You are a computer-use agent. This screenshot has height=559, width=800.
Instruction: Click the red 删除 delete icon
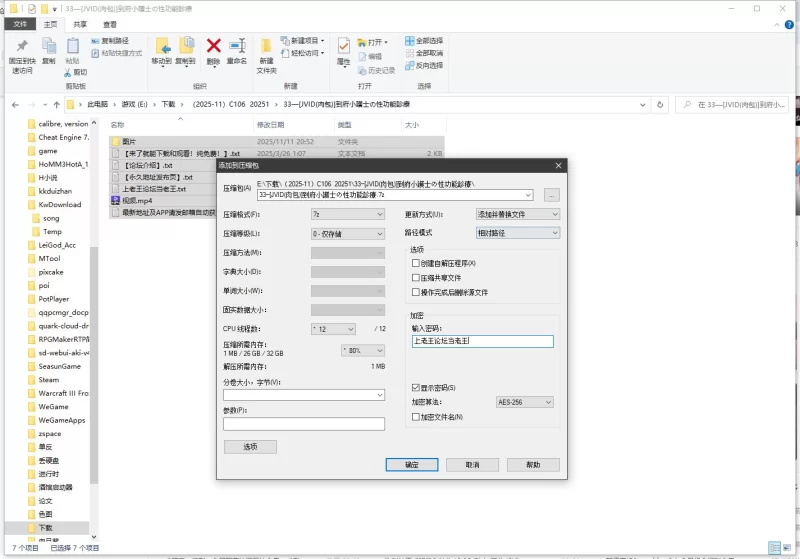(213, 45)
